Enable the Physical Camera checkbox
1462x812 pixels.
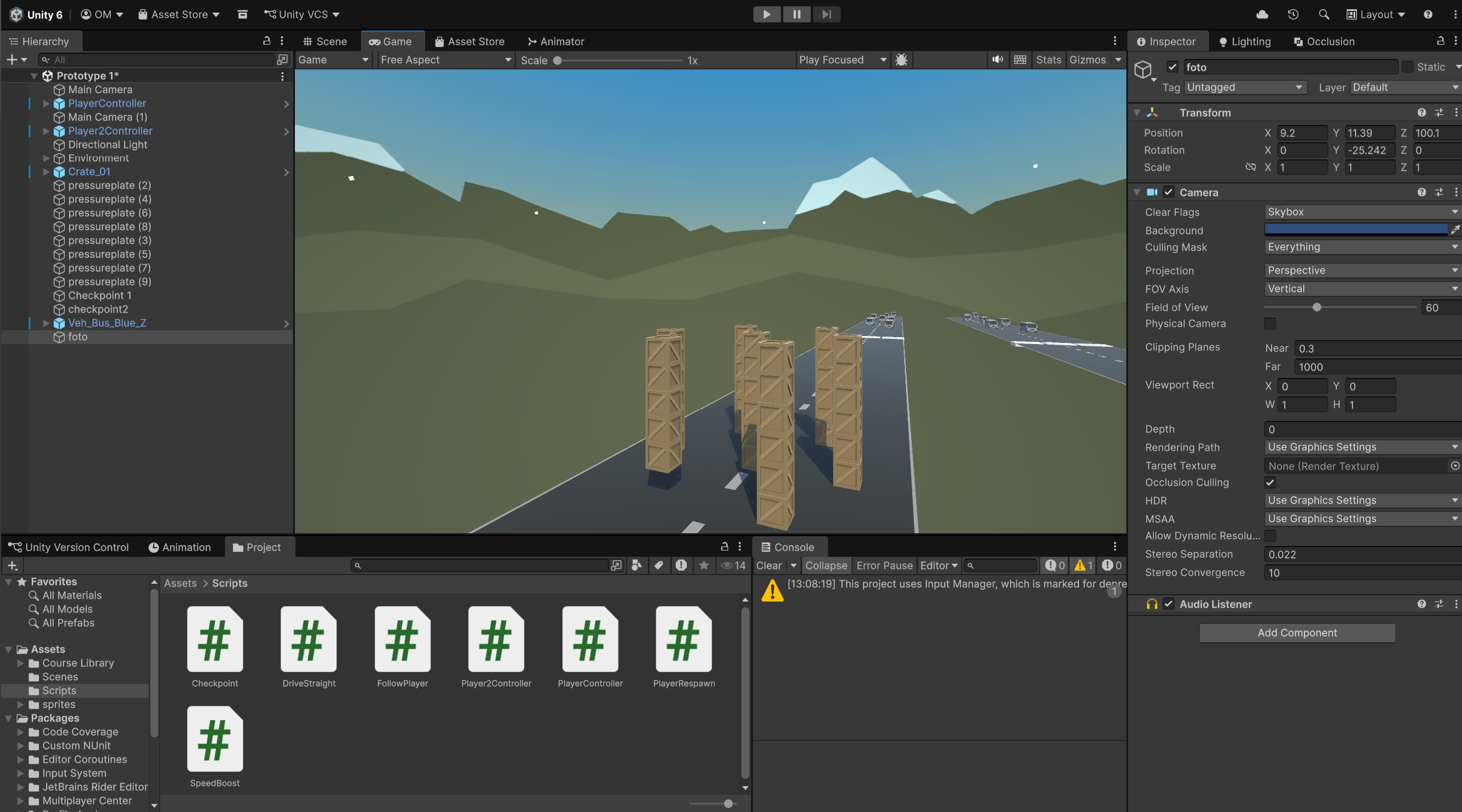[1270, 324]
